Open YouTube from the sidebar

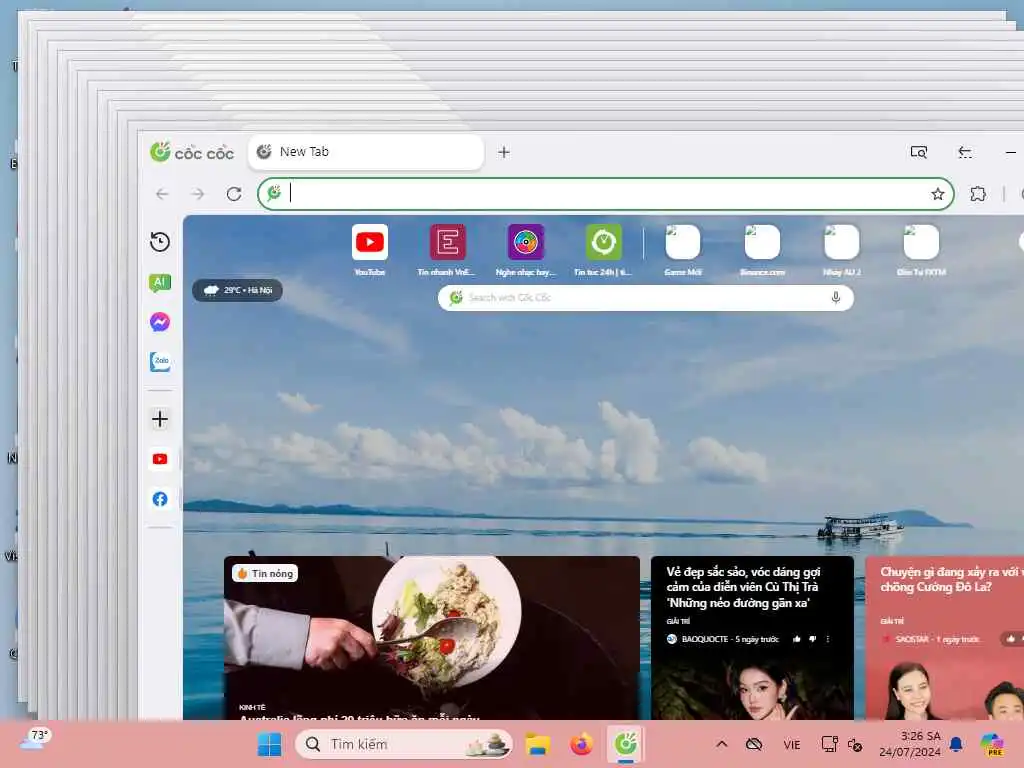(x=160, y=459)
